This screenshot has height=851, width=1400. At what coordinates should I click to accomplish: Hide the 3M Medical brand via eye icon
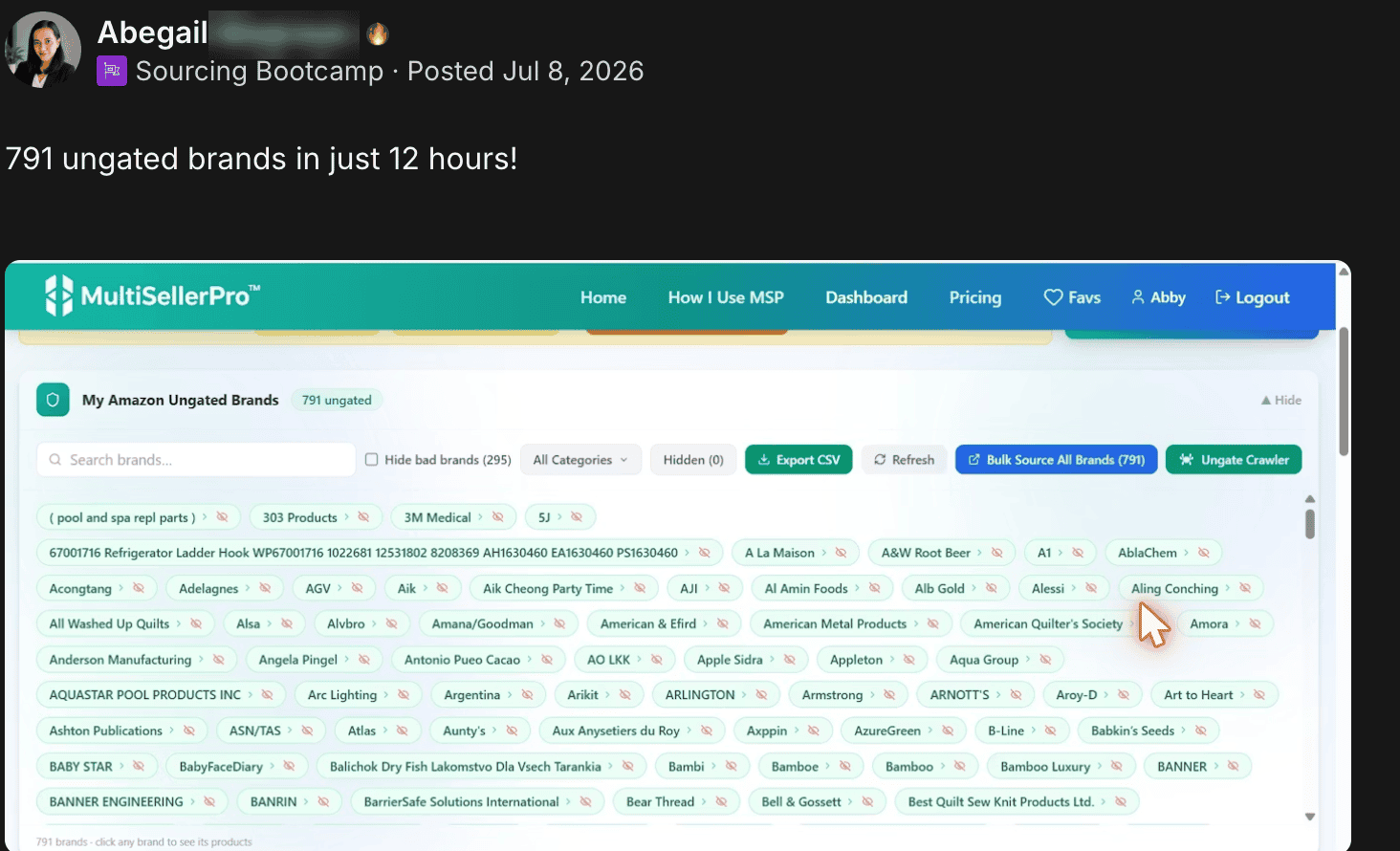497,517
